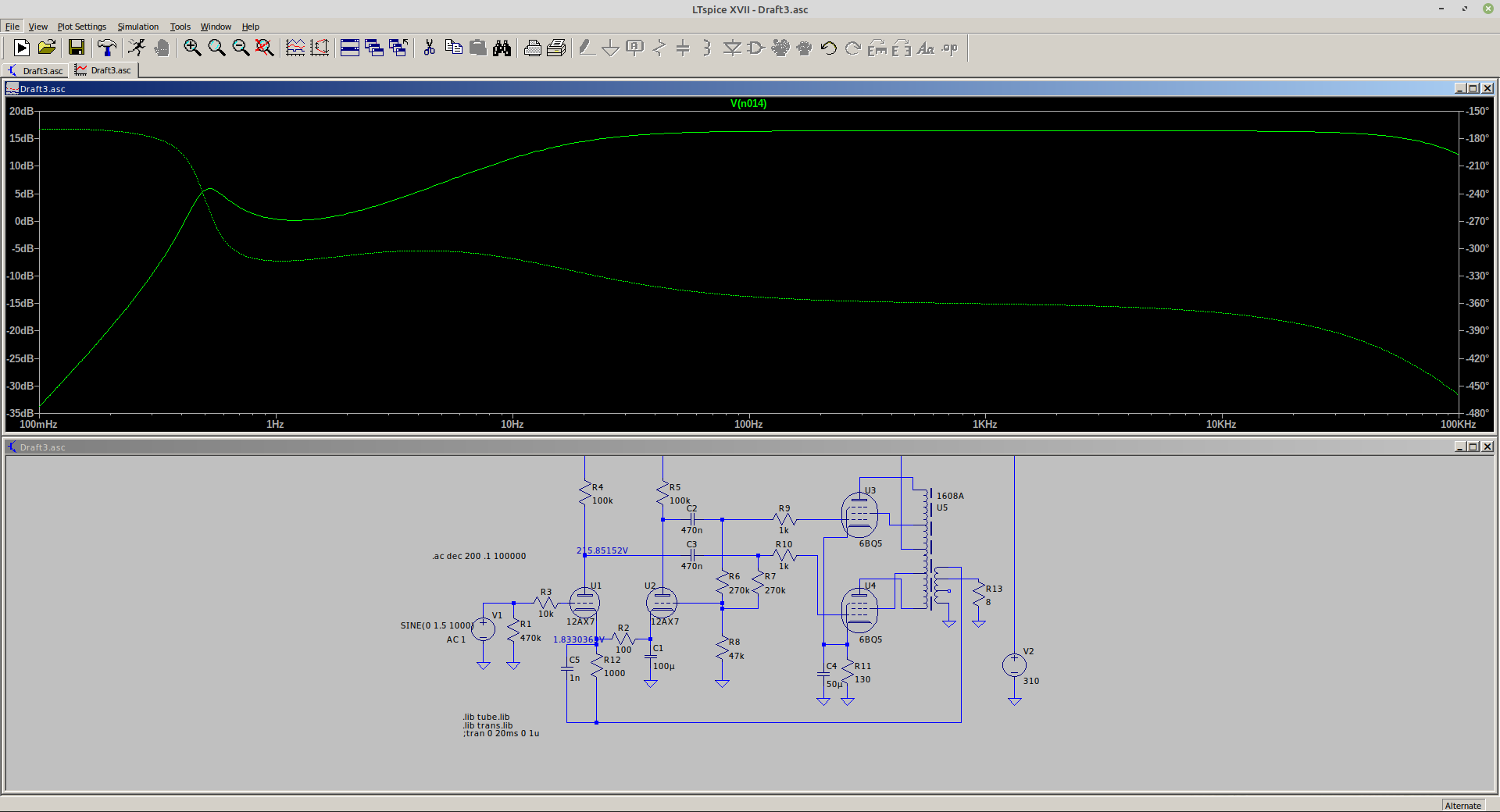1500x812 pixels.
Task: Select the Zoom In magnifier tool
Action: 192,48
